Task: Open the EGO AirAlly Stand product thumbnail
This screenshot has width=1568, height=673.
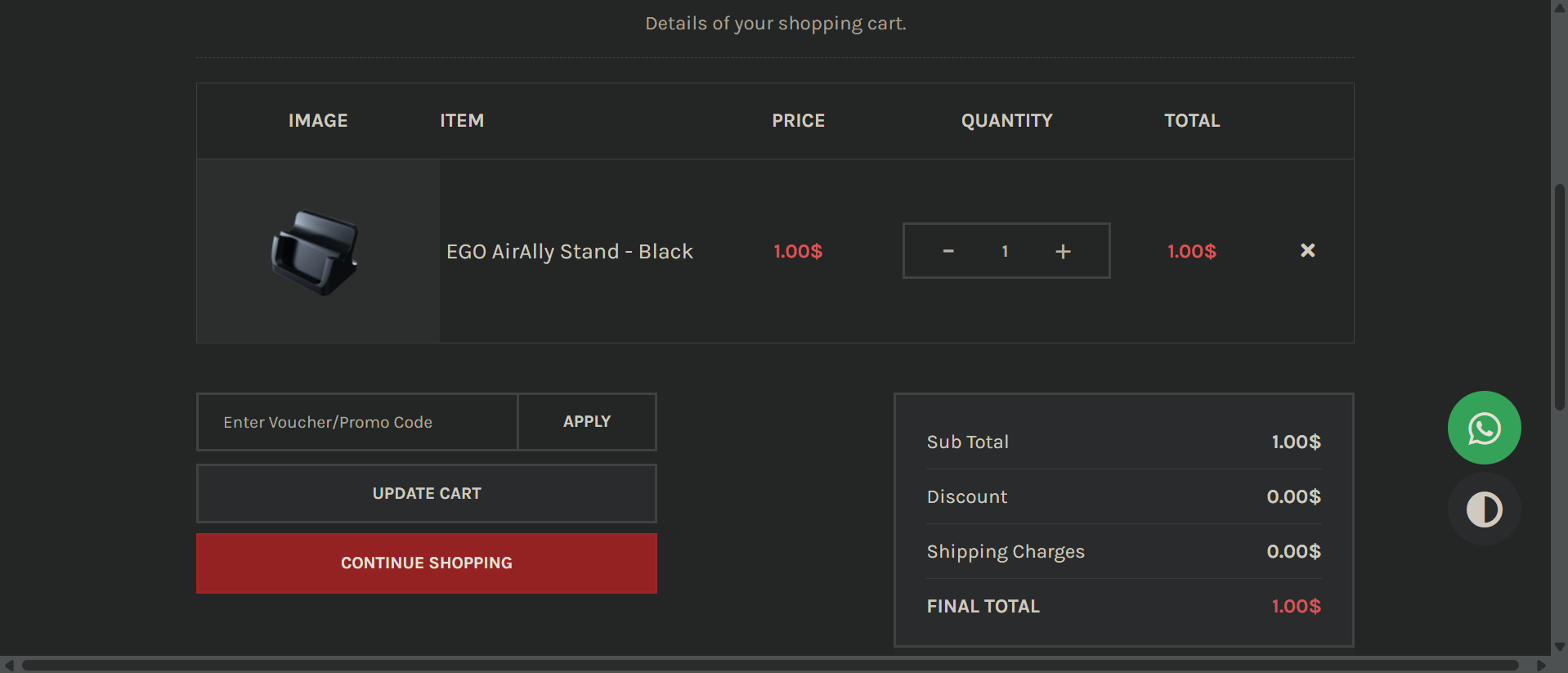Action: pyautogui.click(x=316, y=252)
